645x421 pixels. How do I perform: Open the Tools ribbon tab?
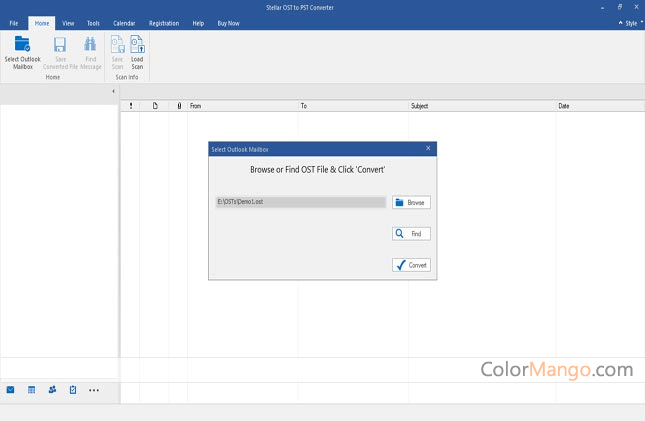point(93,23)
